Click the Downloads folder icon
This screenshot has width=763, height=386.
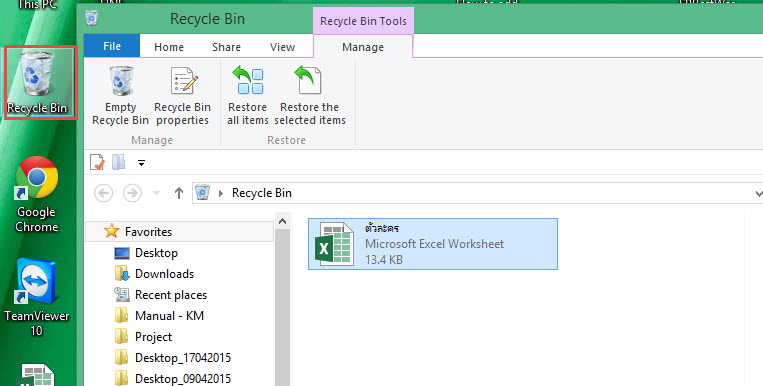point(122,274)
